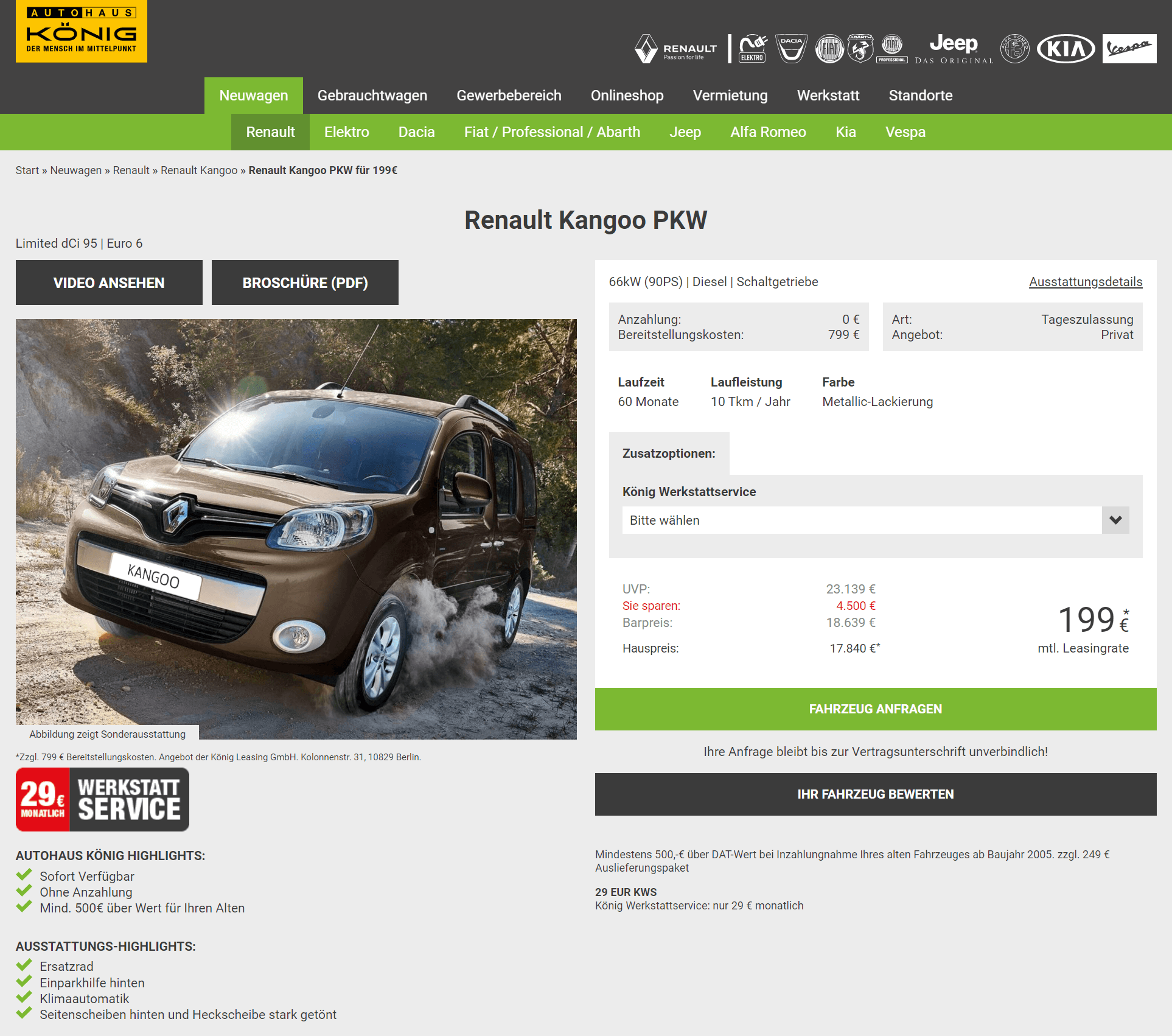Click Bereitstellungskosten value 799 €

pyautogui.click(x=843, y=335)
